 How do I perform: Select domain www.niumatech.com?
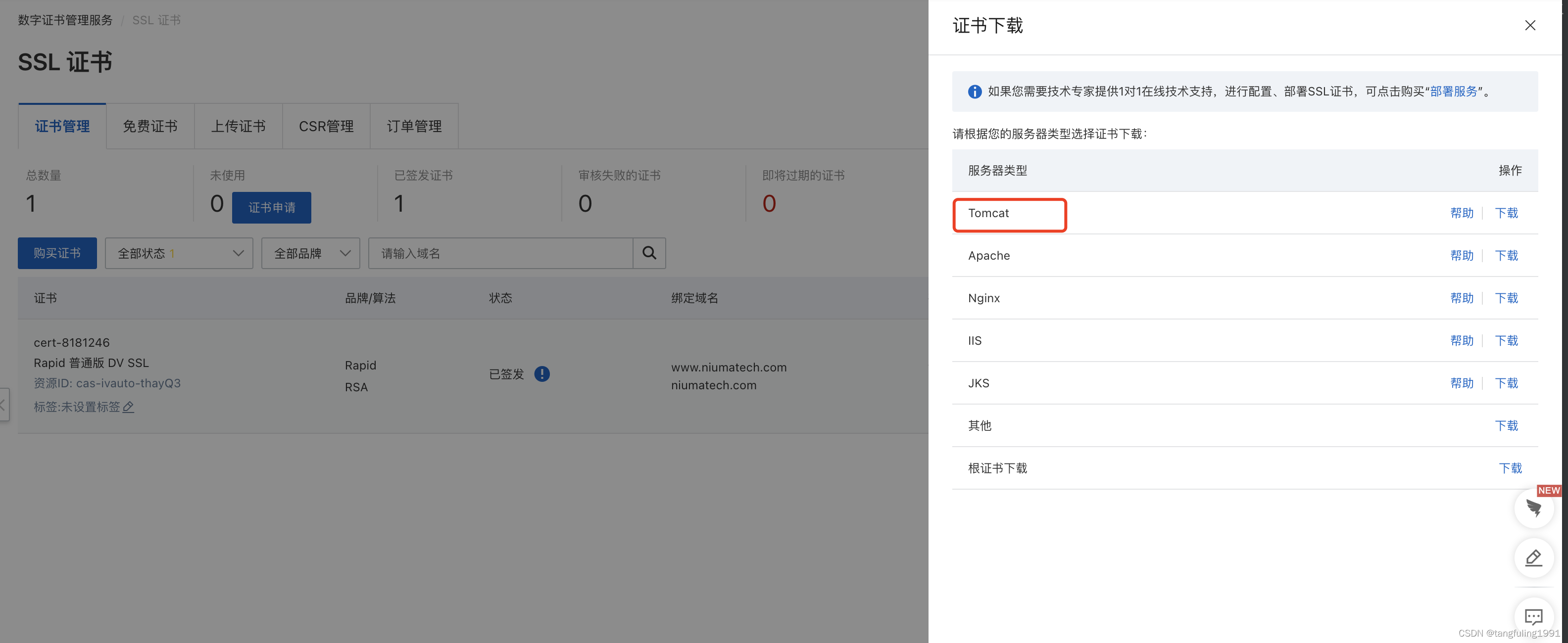click(729, 367)
